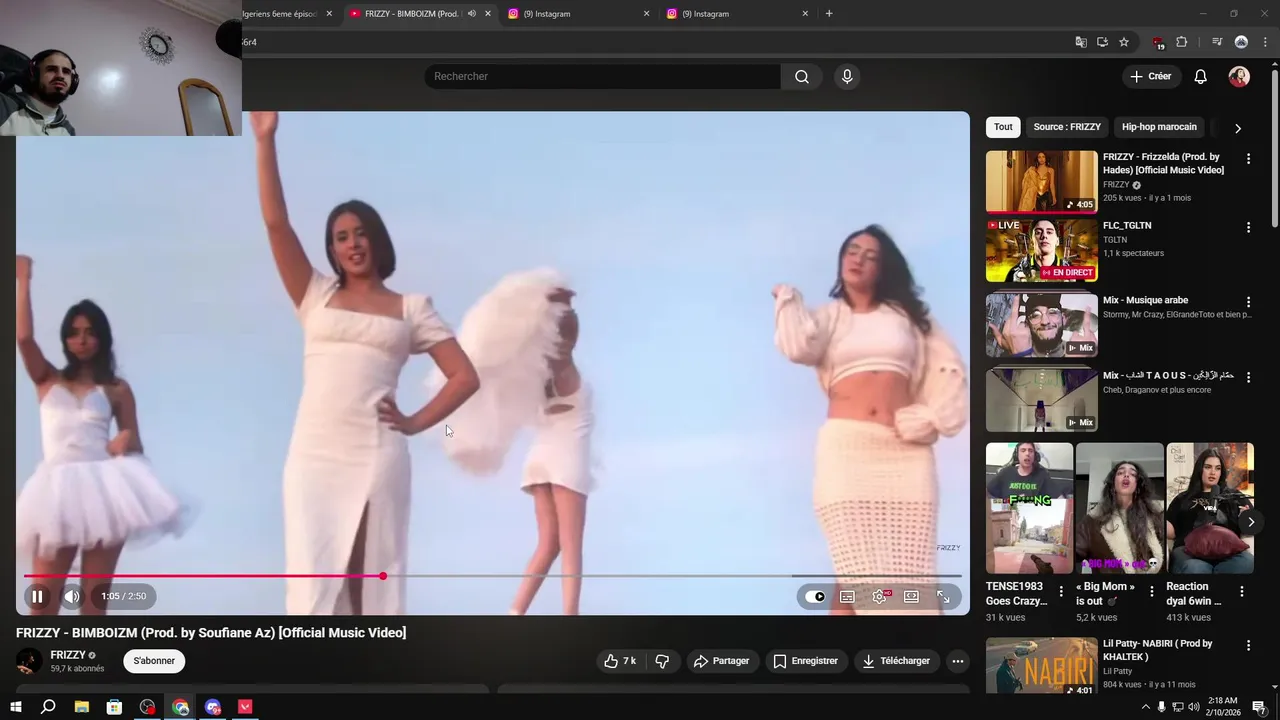Click the red scrubber handle on timeline

coord(383,576)
